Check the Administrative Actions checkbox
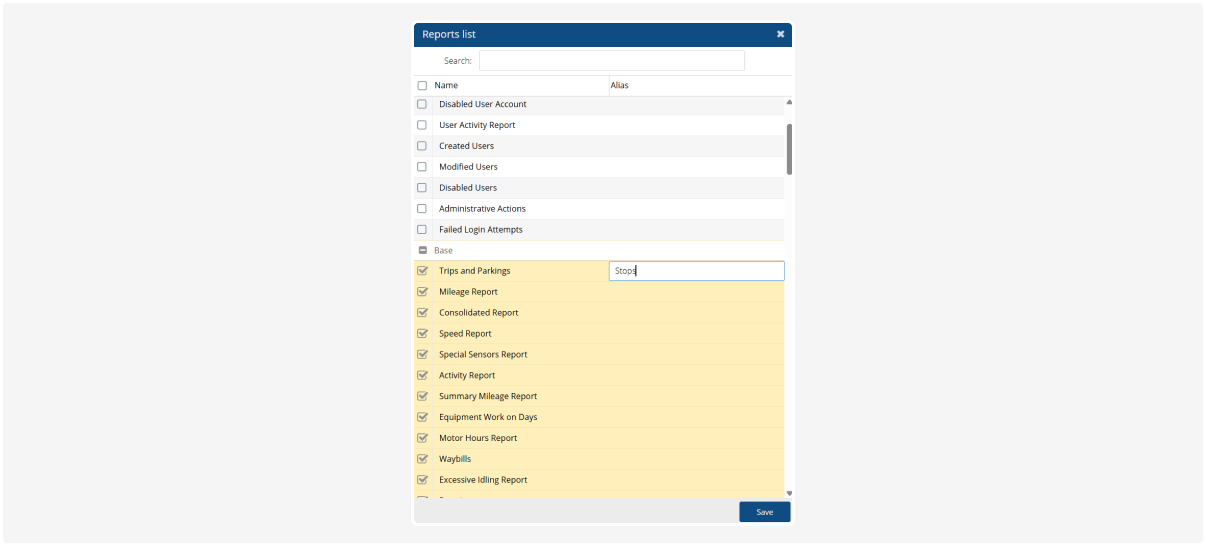The image size is (1206, 546). 422,209
